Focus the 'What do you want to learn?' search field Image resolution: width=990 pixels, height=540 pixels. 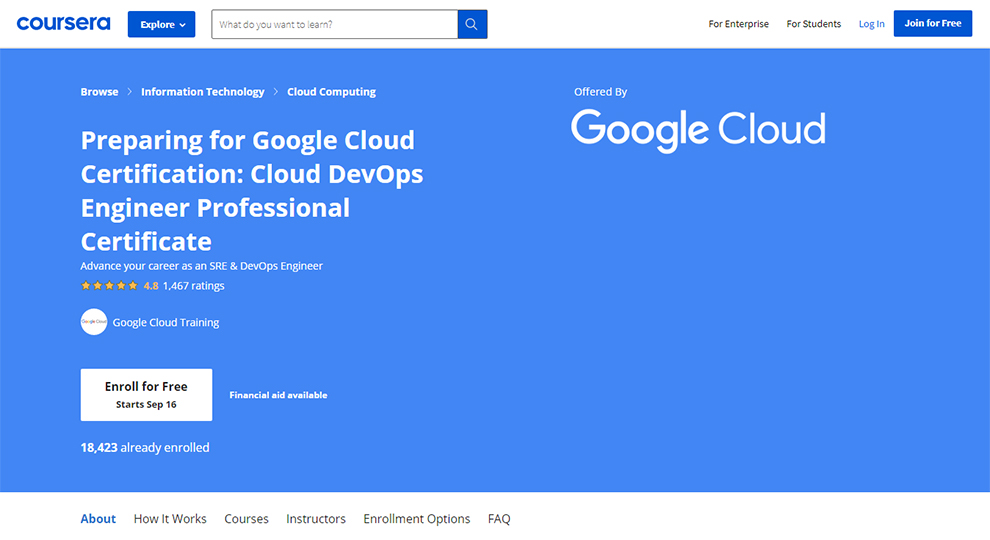pyautogui.click(x=335, y=25)
